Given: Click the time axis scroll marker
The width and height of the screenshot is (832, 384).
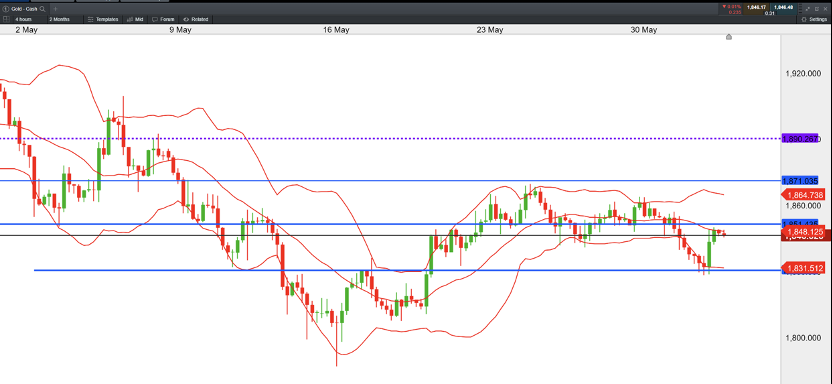Looking at the screenshot, I should tap(729, 37).
